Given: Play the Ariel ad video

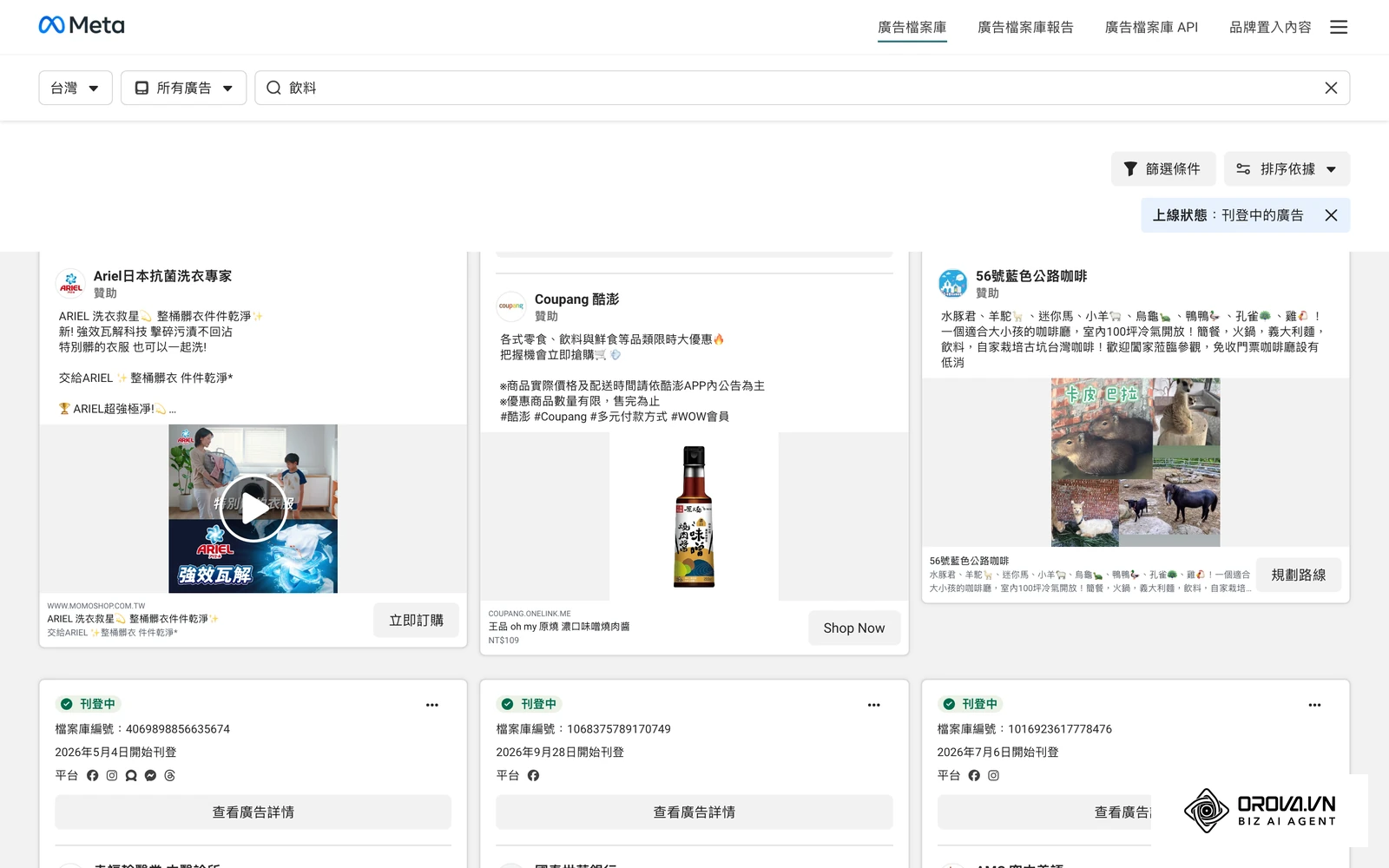Looking at the screenshot, I should [253, 509].
